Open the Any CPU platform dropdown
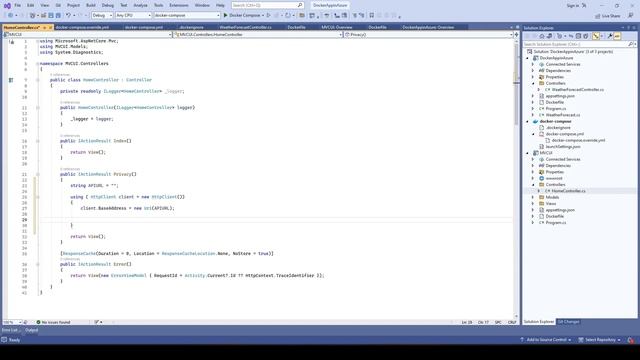640x360 pixels. pyautogui.click(x=133, y=15)
